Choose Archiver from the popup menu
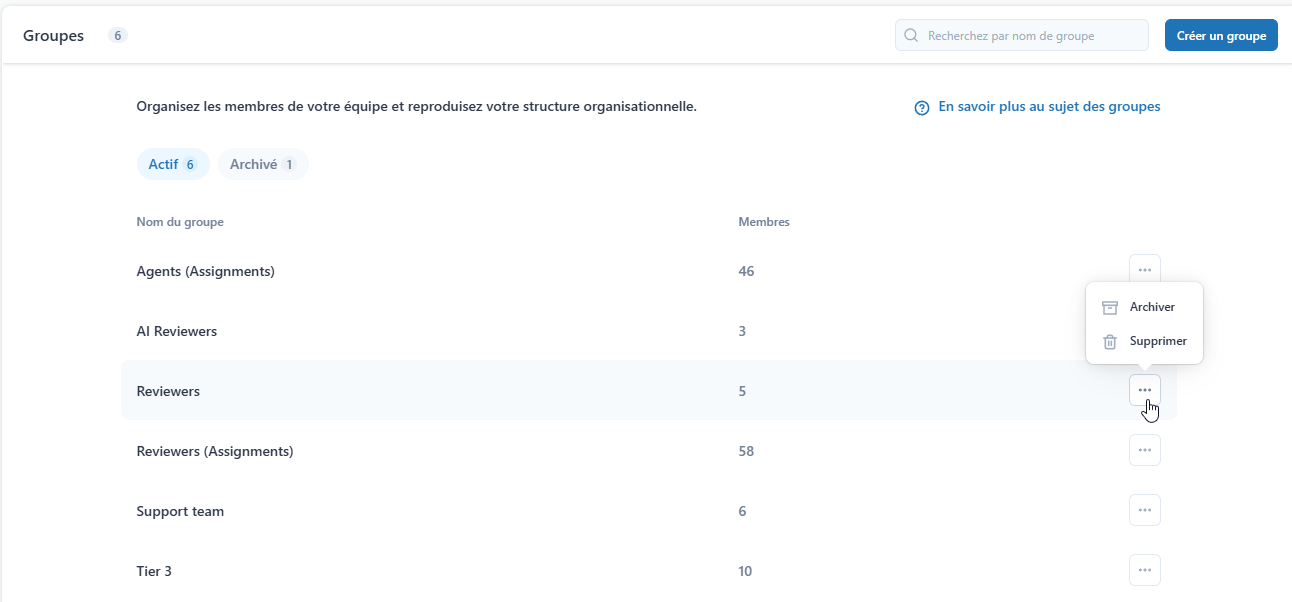Viewport: 1292px width, 602px height. 1144,307
